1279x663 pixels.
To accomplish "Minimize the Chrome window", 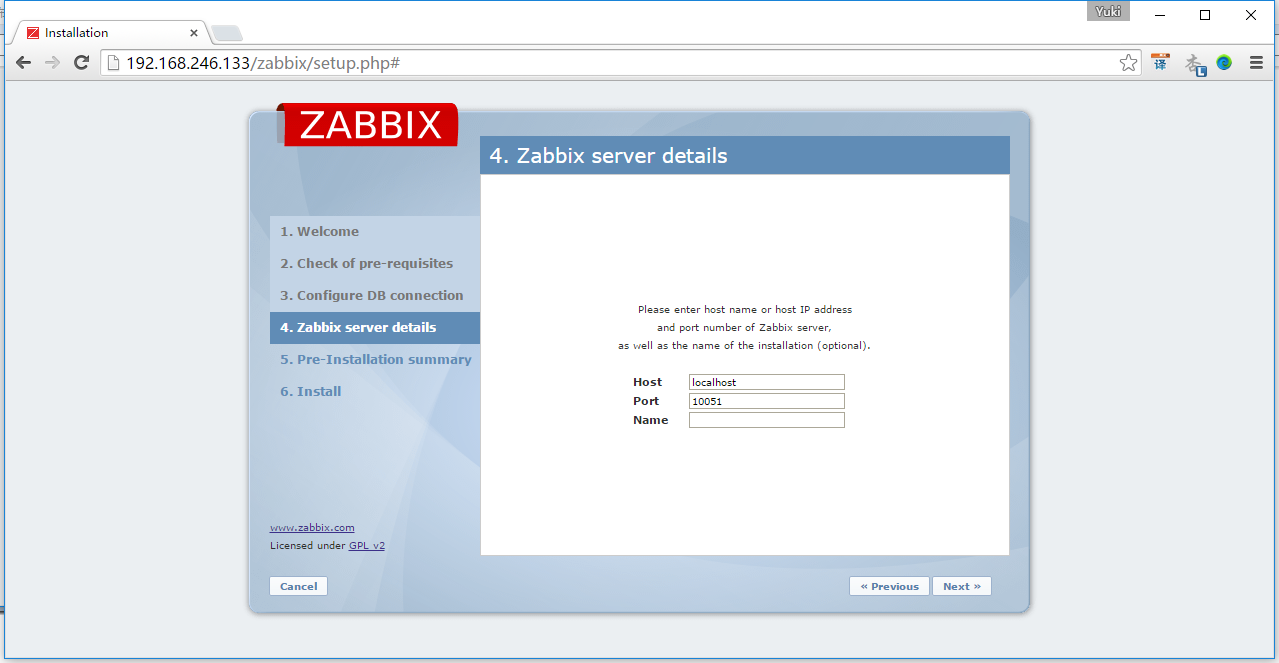I will (1160, 15).
